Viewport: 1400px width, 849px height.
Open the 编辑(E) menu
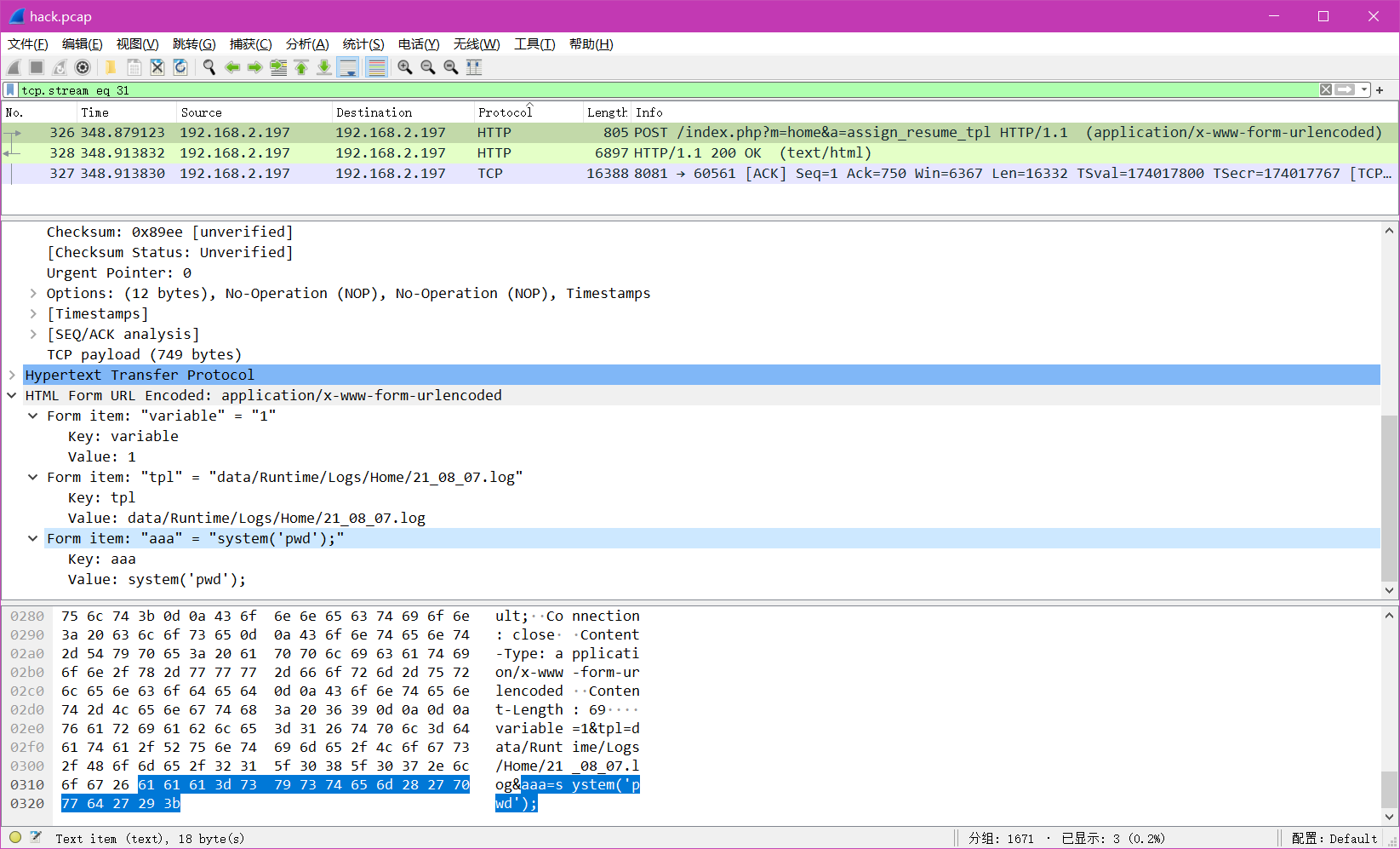pos(83,44)
